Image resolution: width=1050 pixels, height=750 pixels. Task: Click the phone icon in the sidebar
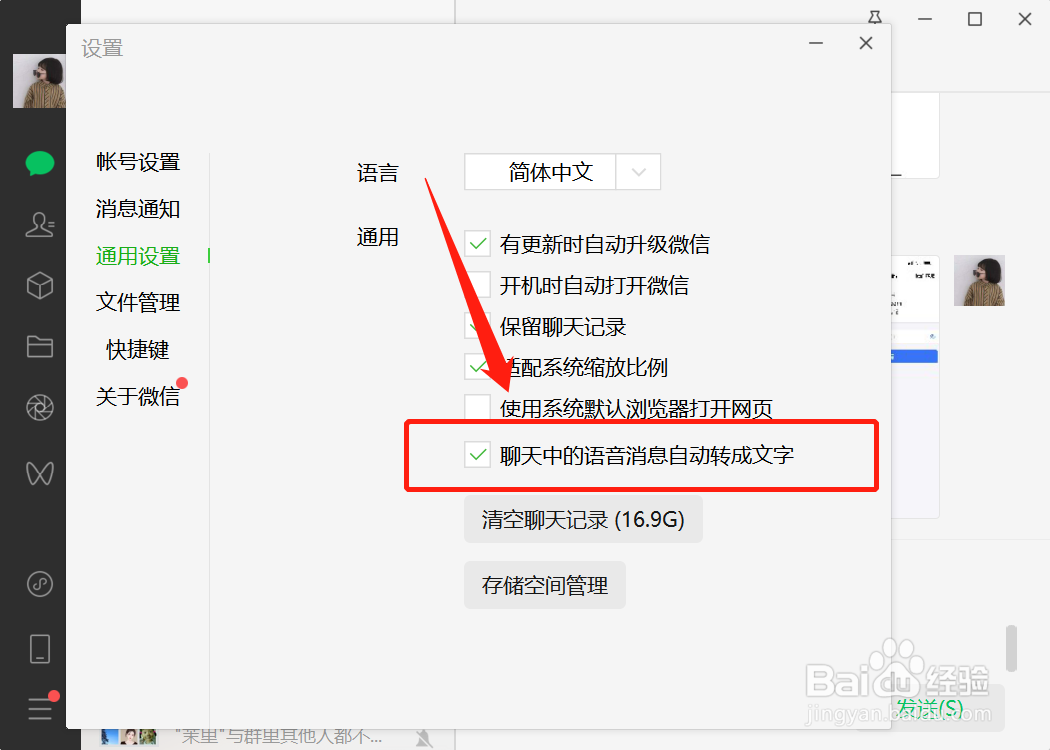40,649
